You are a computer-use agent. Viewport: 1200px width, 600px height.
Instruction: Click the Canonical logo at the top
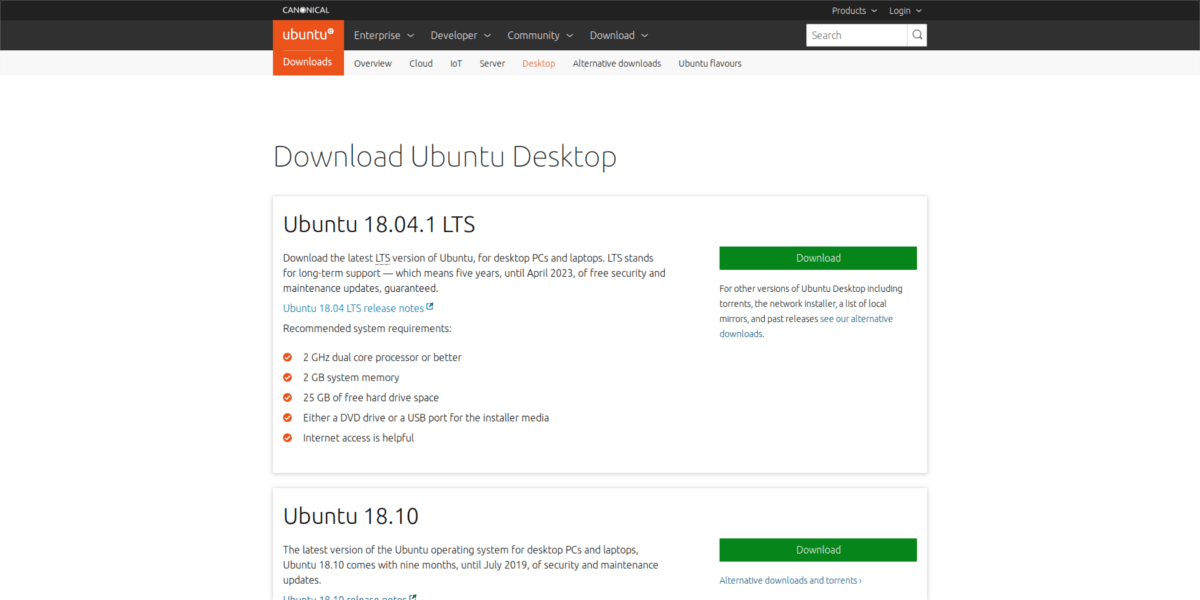(305, 9)
